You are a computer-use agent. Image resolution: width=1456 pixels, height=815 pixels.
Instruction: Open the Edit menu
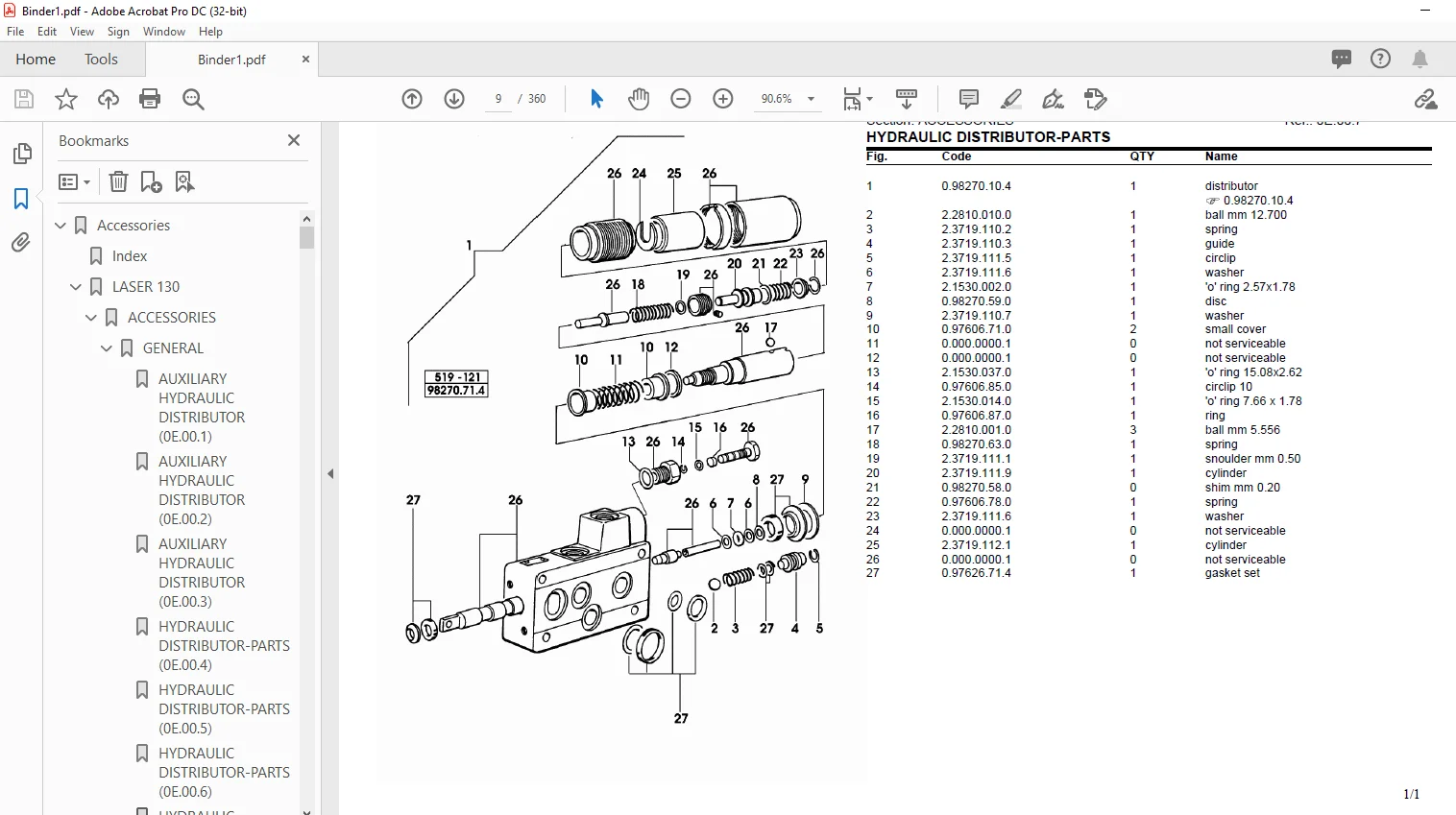click(47, 32)
